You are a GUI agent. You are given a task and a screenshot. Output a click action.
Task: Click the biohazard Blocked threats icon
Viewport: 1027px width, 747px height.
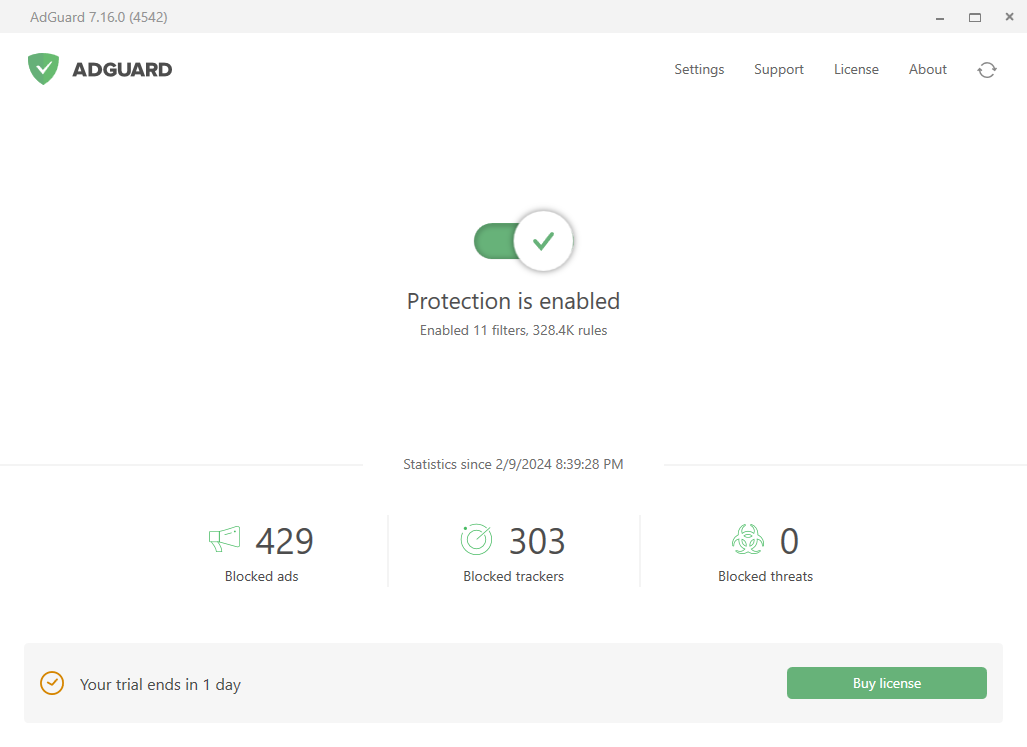748,539
